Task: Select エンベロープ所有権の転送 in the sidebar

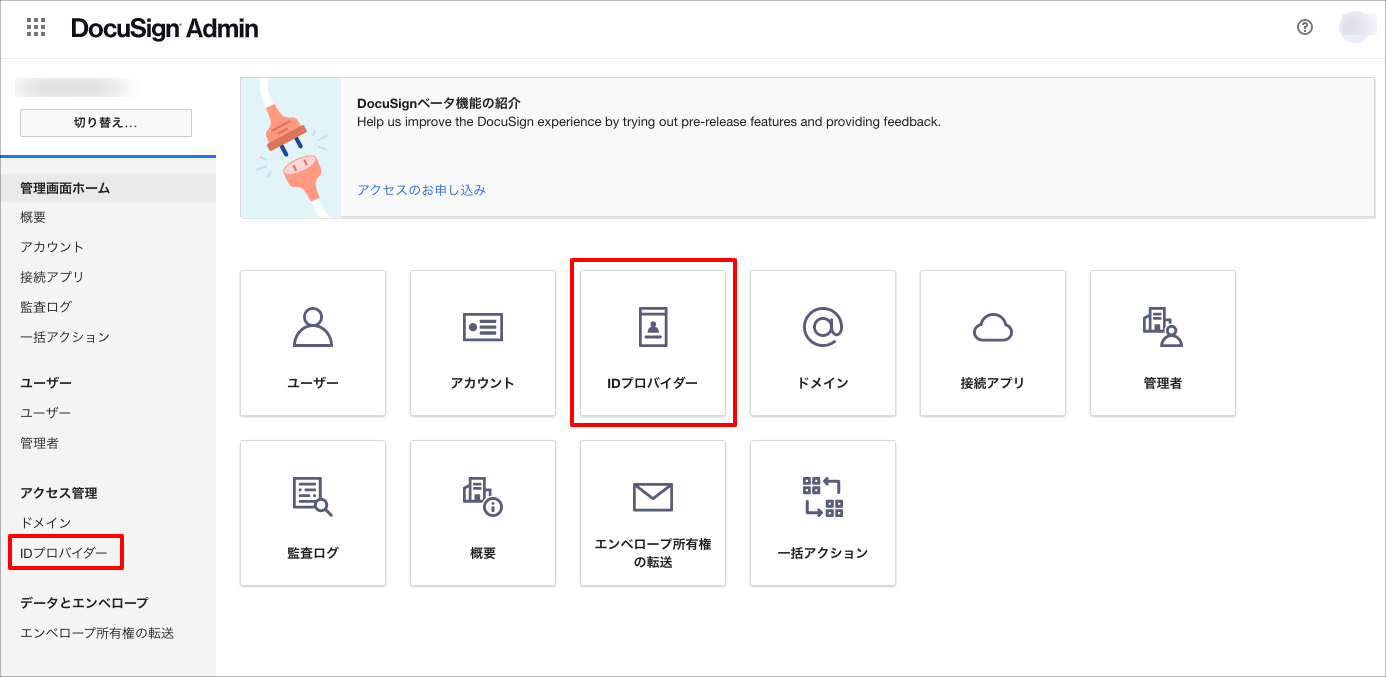Action: coord(97,633)
